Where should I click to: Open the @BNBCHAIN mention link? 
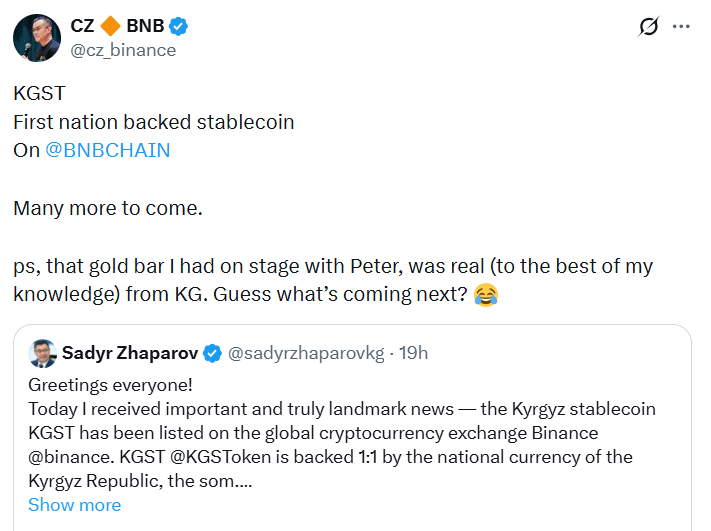point(107,150)
